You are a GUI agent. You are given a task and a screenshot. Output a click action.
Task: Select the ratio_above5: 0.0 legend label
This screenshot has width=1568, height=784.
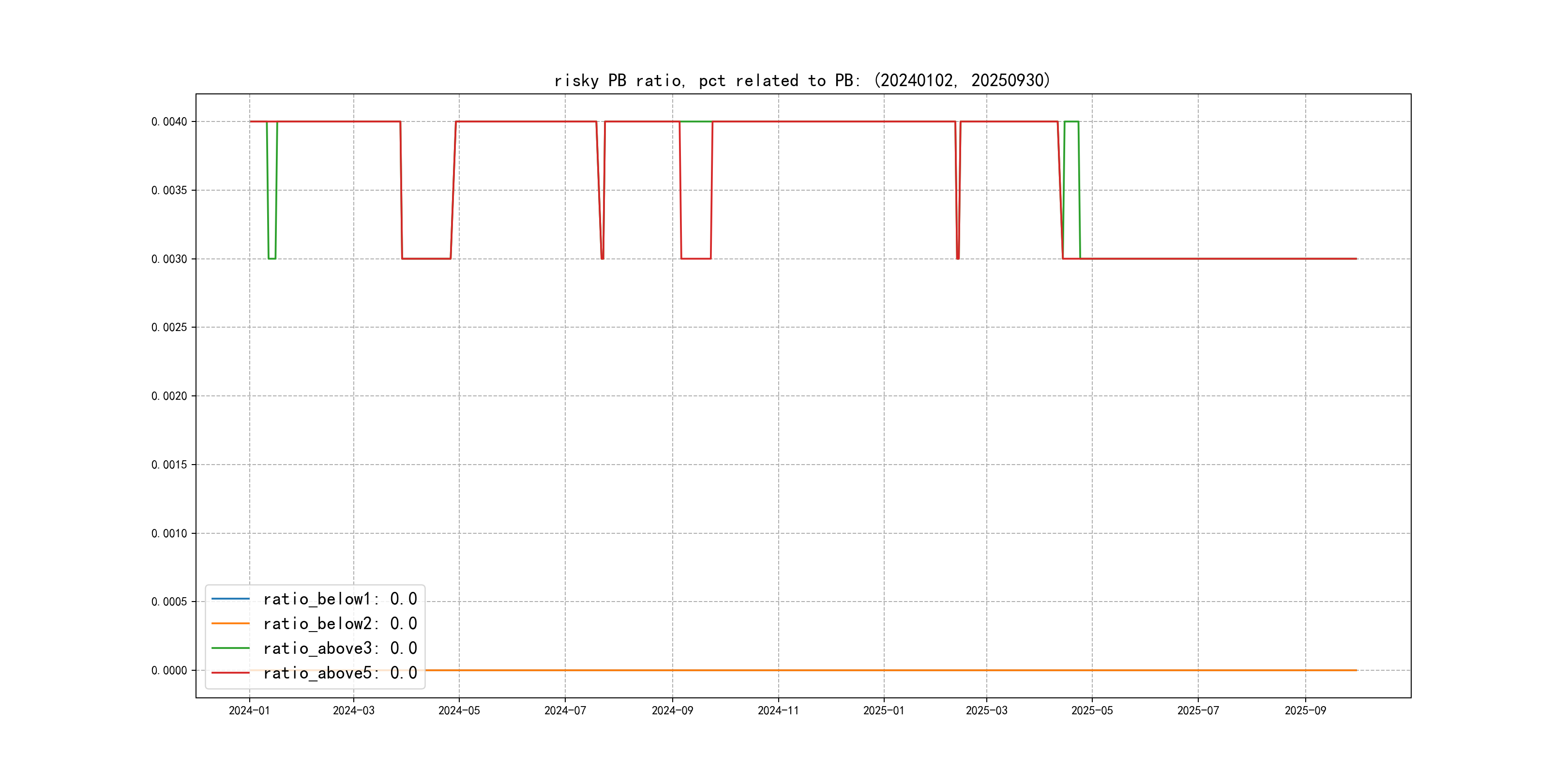click(340, 673)
